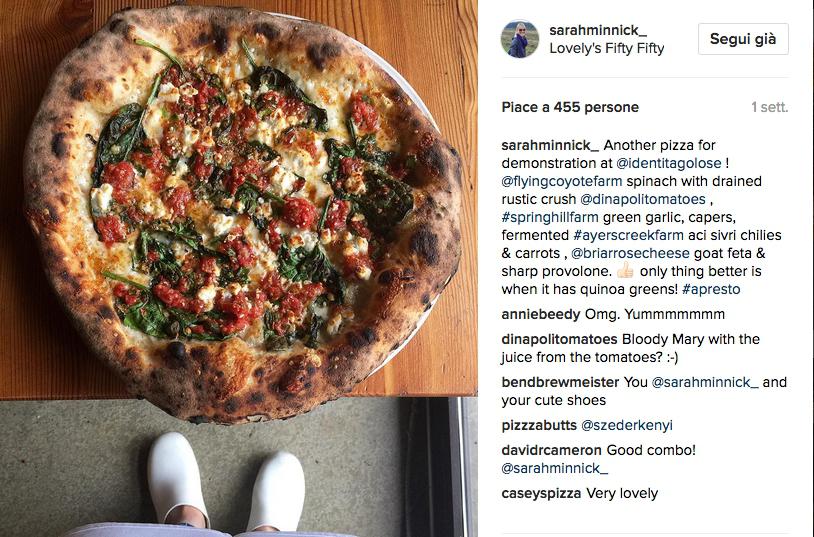Click the sarahminnick_ username in header
814x537 pixels.
(598, 30)
